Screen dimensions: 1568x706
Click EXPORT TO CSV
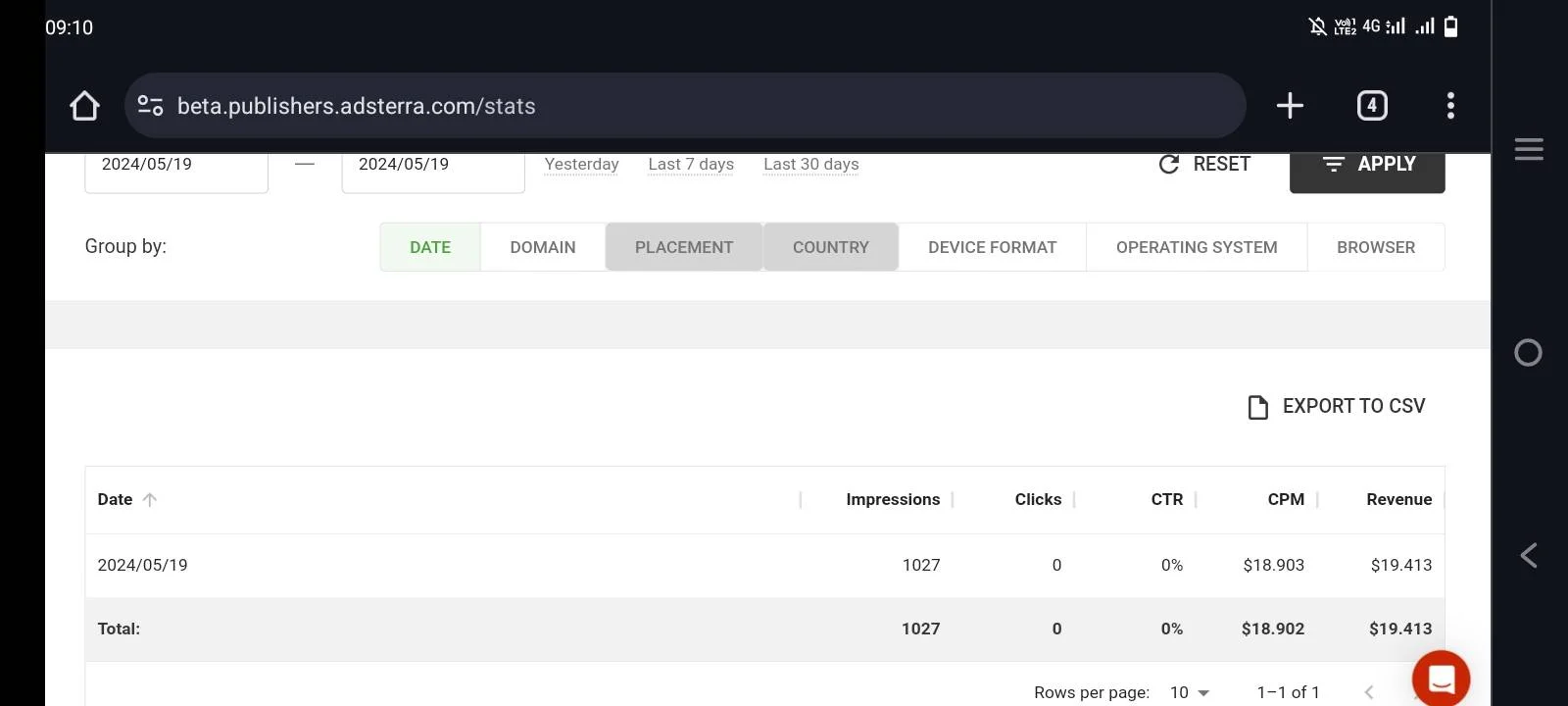(x=1337, y=406)
